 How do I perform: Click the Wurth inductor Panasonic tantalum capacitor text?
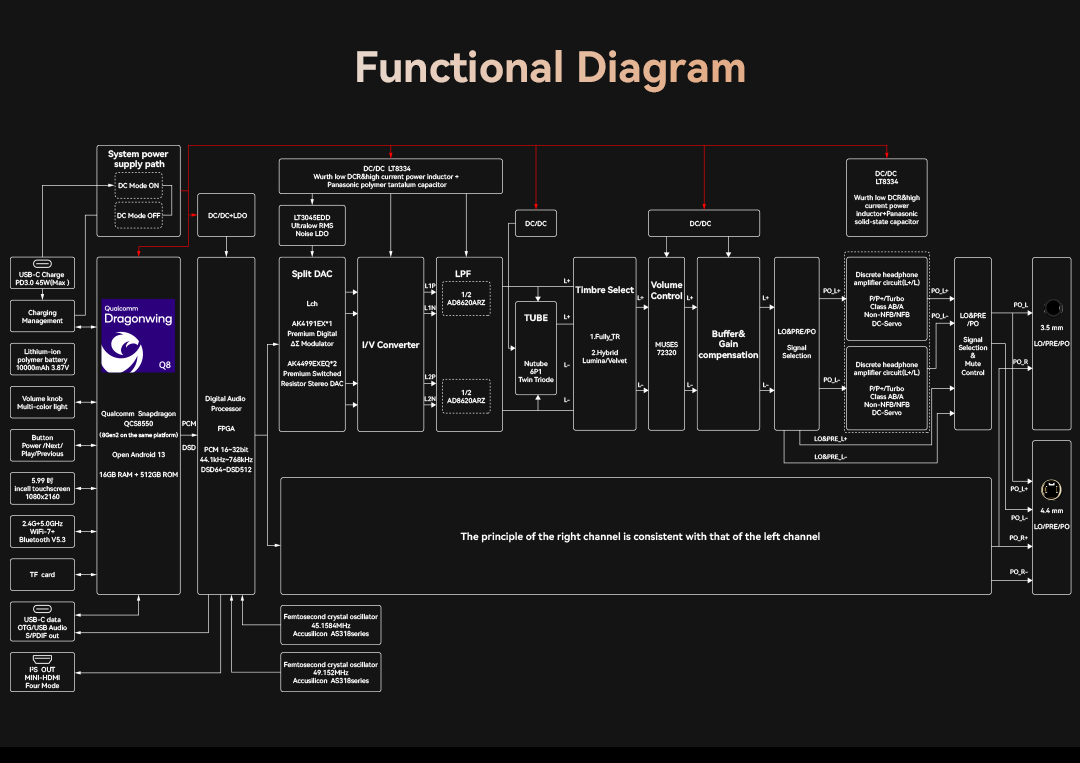click(386, 180)
